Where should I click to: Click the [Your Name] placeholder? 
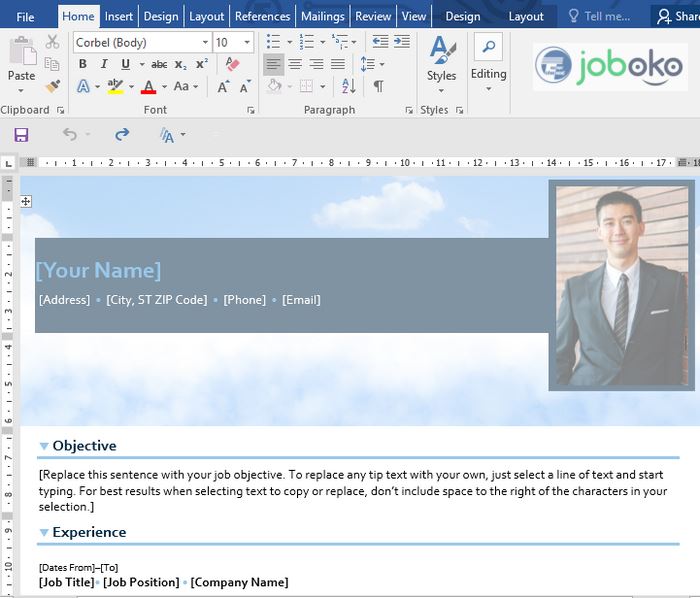pos(98,270)
